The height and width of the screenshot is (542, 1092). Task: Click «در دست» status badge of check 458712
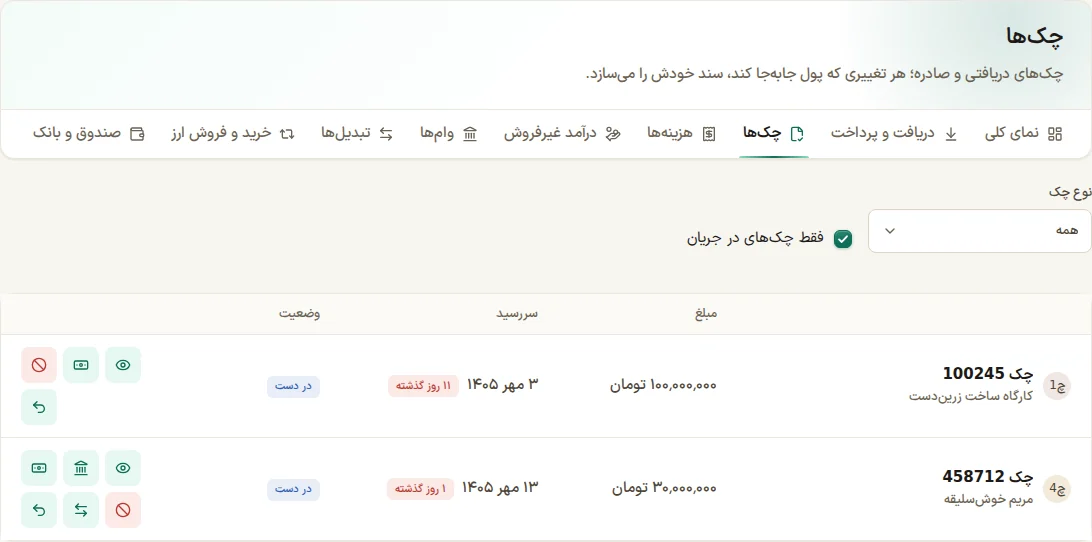pos(293,490)
